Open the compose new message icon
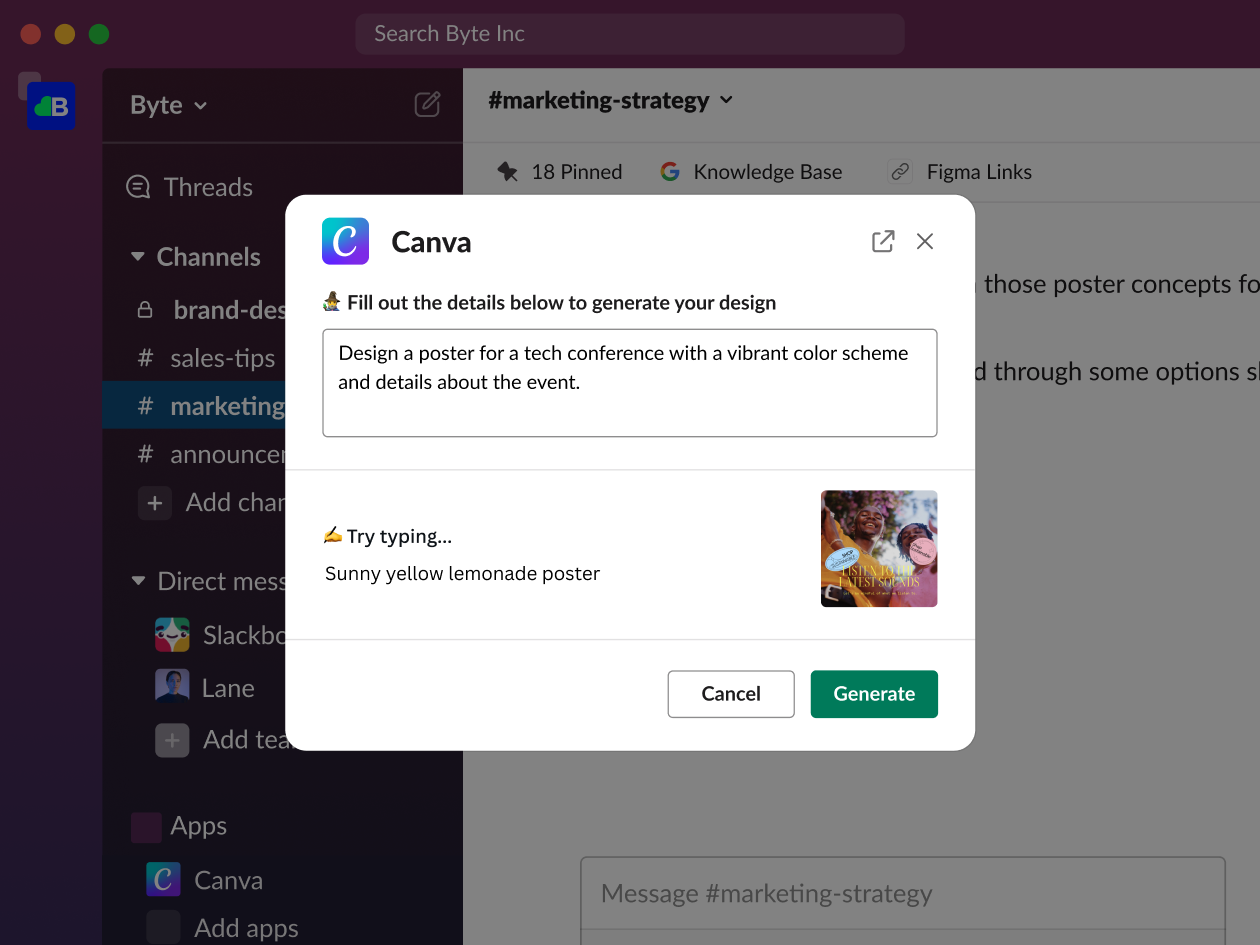The width and height of the screenshot is (1260, 945). [427, 104]
